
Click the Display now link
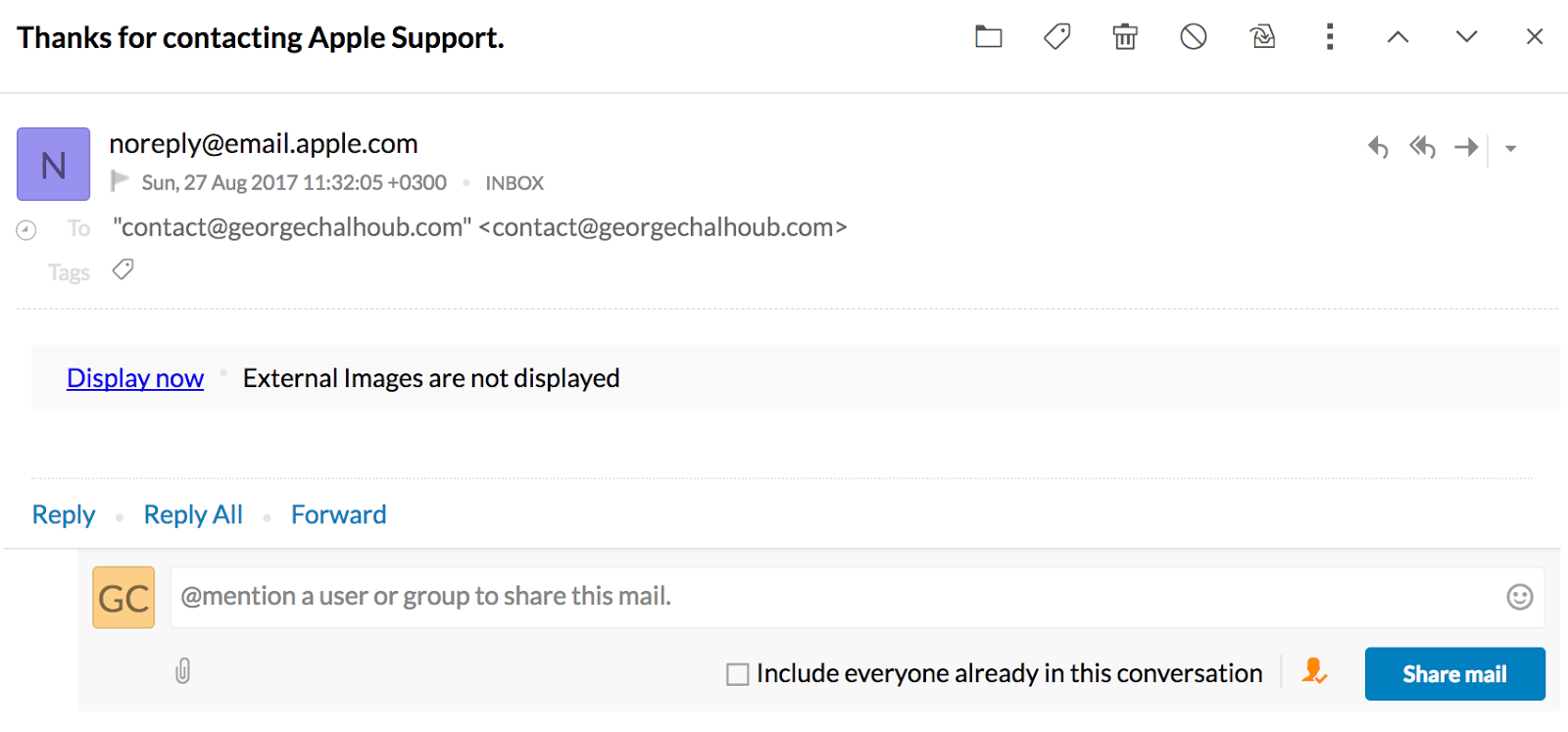click(x=135, y=378)
